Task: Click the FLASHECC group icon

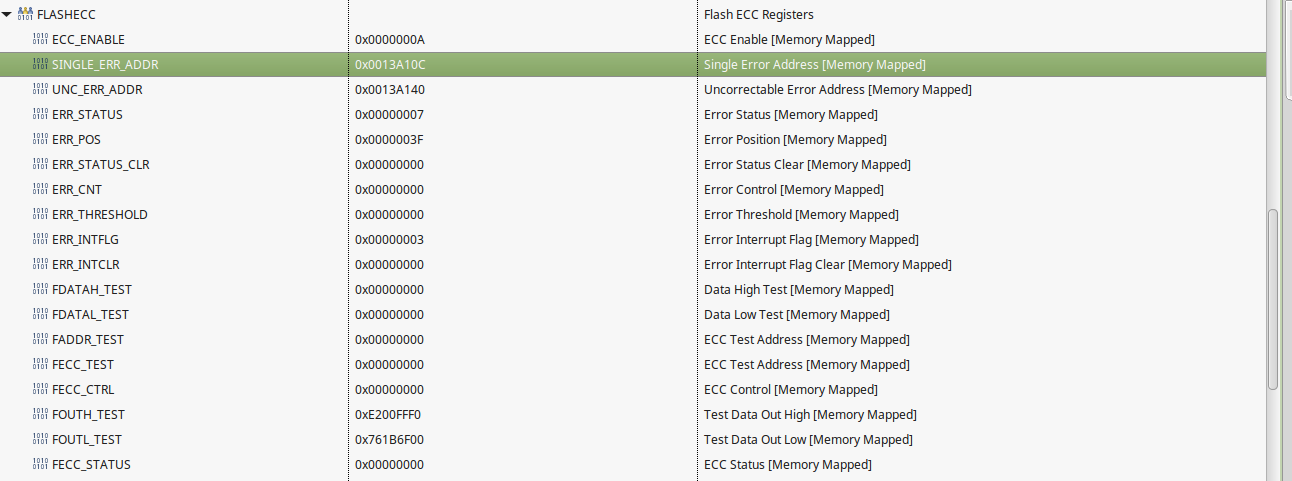Action: (26, 14)
